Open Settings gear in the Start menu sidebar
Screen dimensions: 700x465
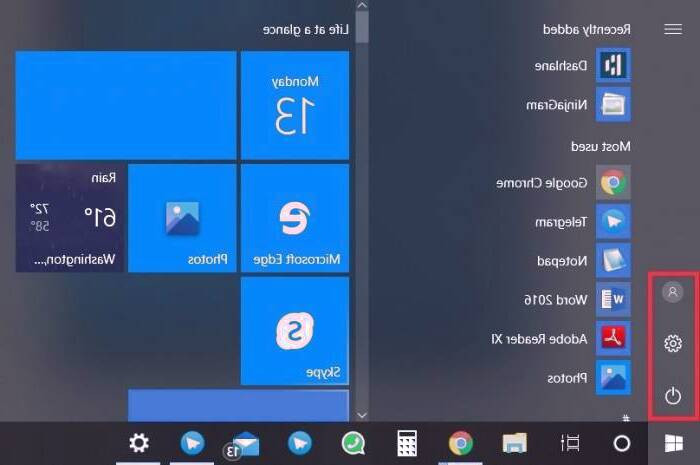(x=673, y=344)
